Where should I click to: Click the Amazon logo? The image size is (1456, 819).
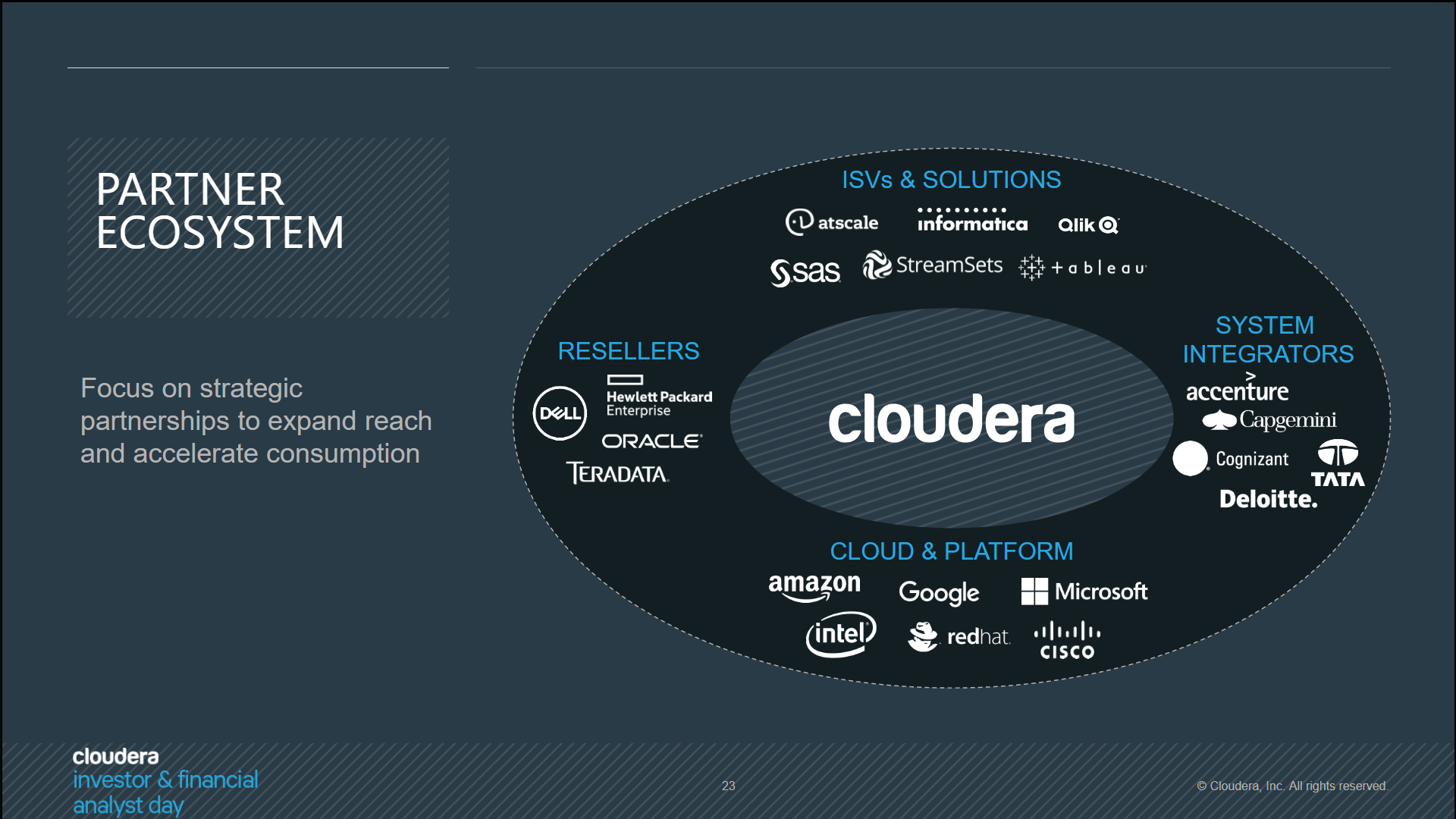814,587
